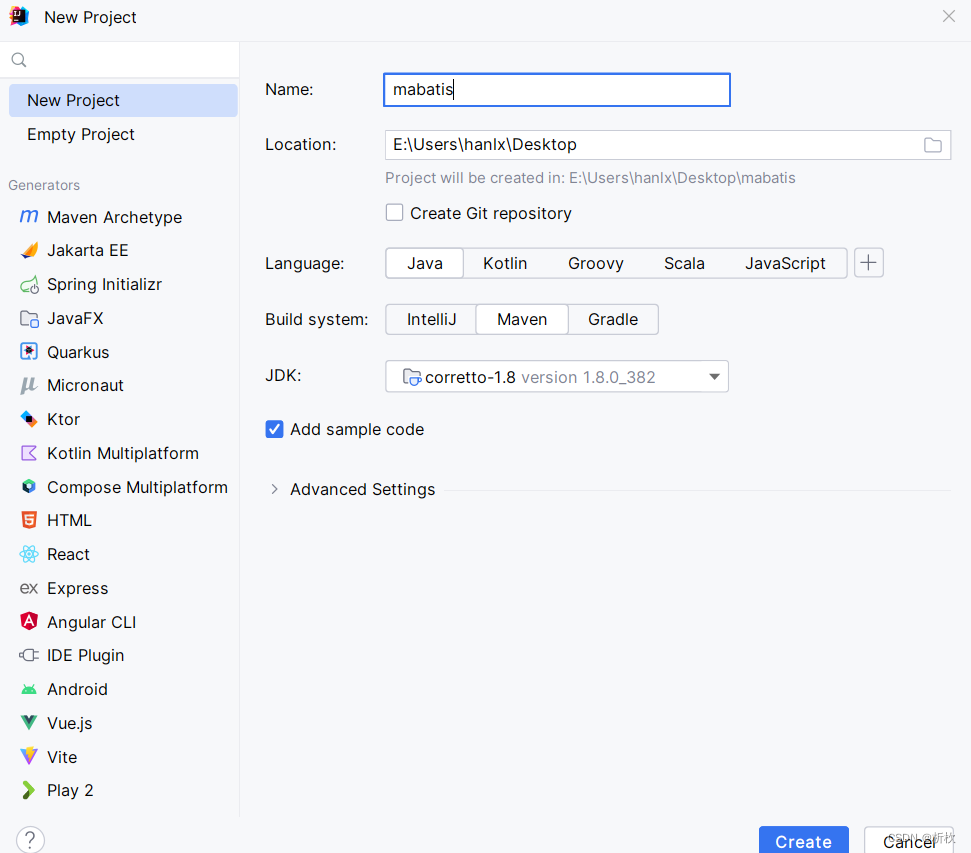This screenshot has height=853, width=971.
Task: Uncheck the Add sample code checkbox
Action: click(x=274, y=429)
